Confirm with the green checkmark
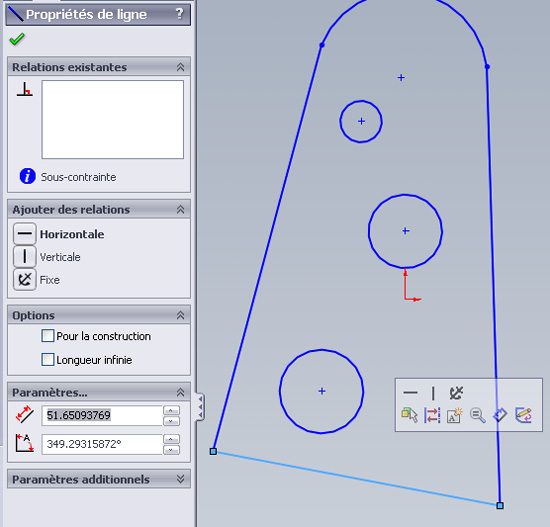 coord(17,39)
